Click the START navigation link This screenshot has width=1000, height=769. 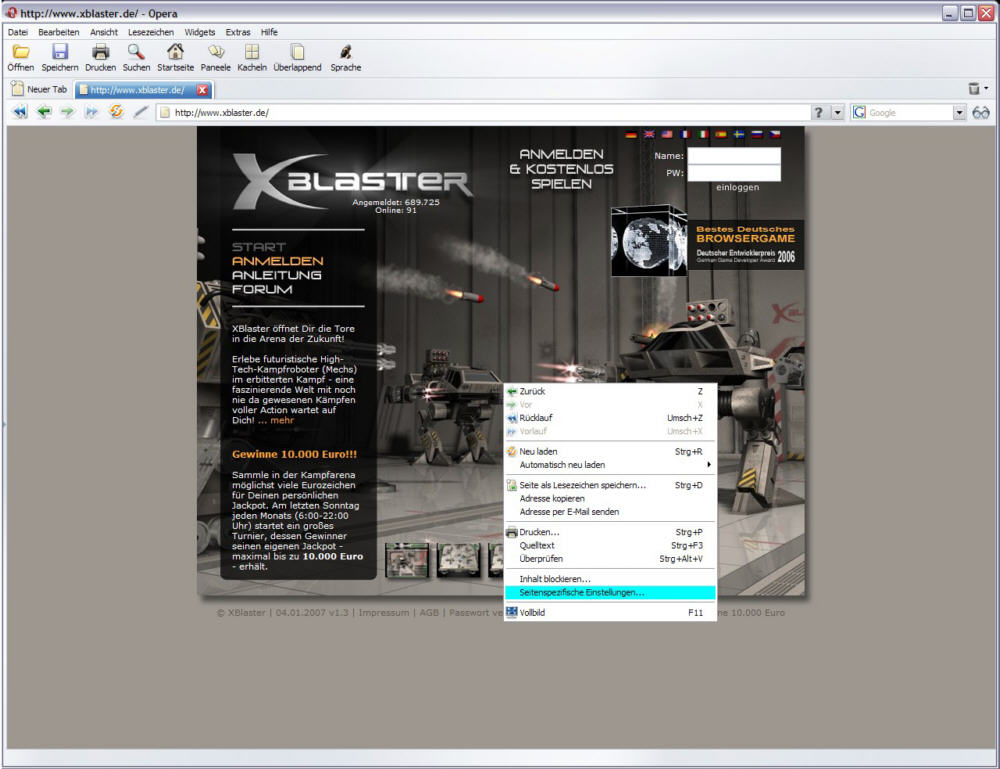(x=258, y=247)
